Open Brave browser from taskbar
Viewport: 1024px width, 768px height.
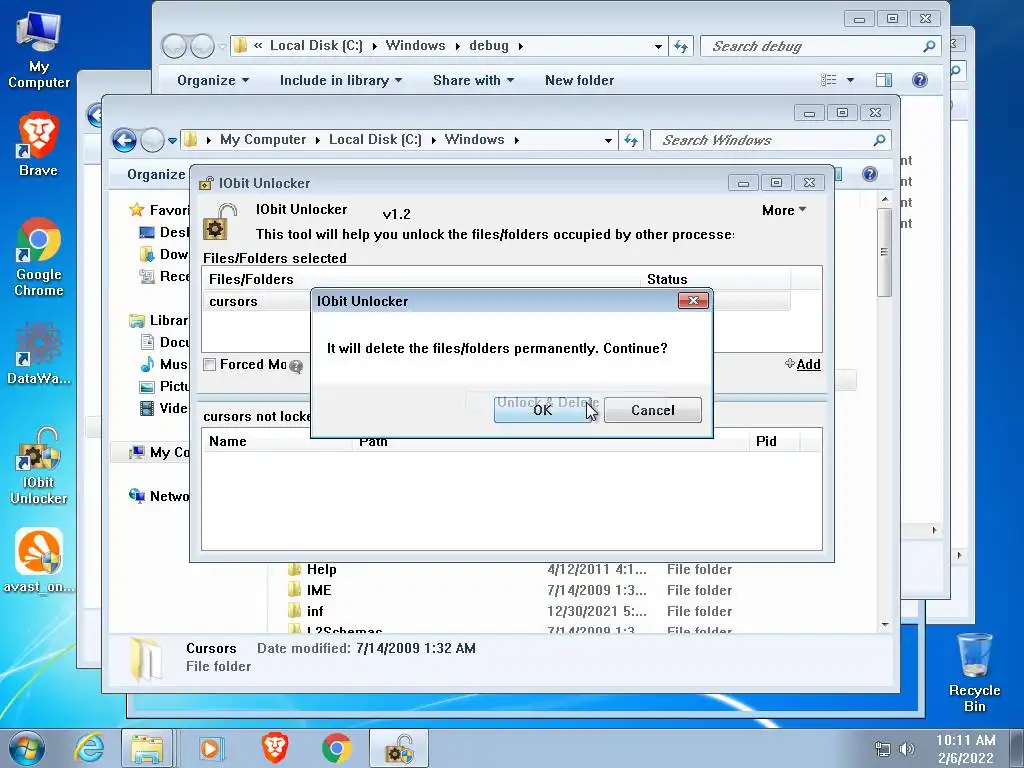274,748
